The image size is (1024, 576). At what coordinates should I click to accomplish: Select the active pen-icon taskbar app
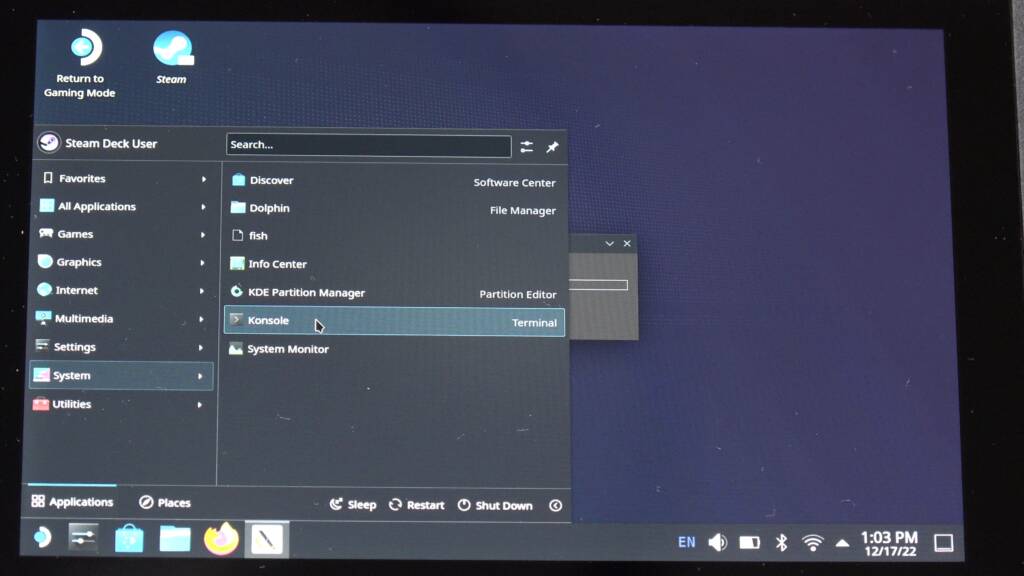click(267, 540)
